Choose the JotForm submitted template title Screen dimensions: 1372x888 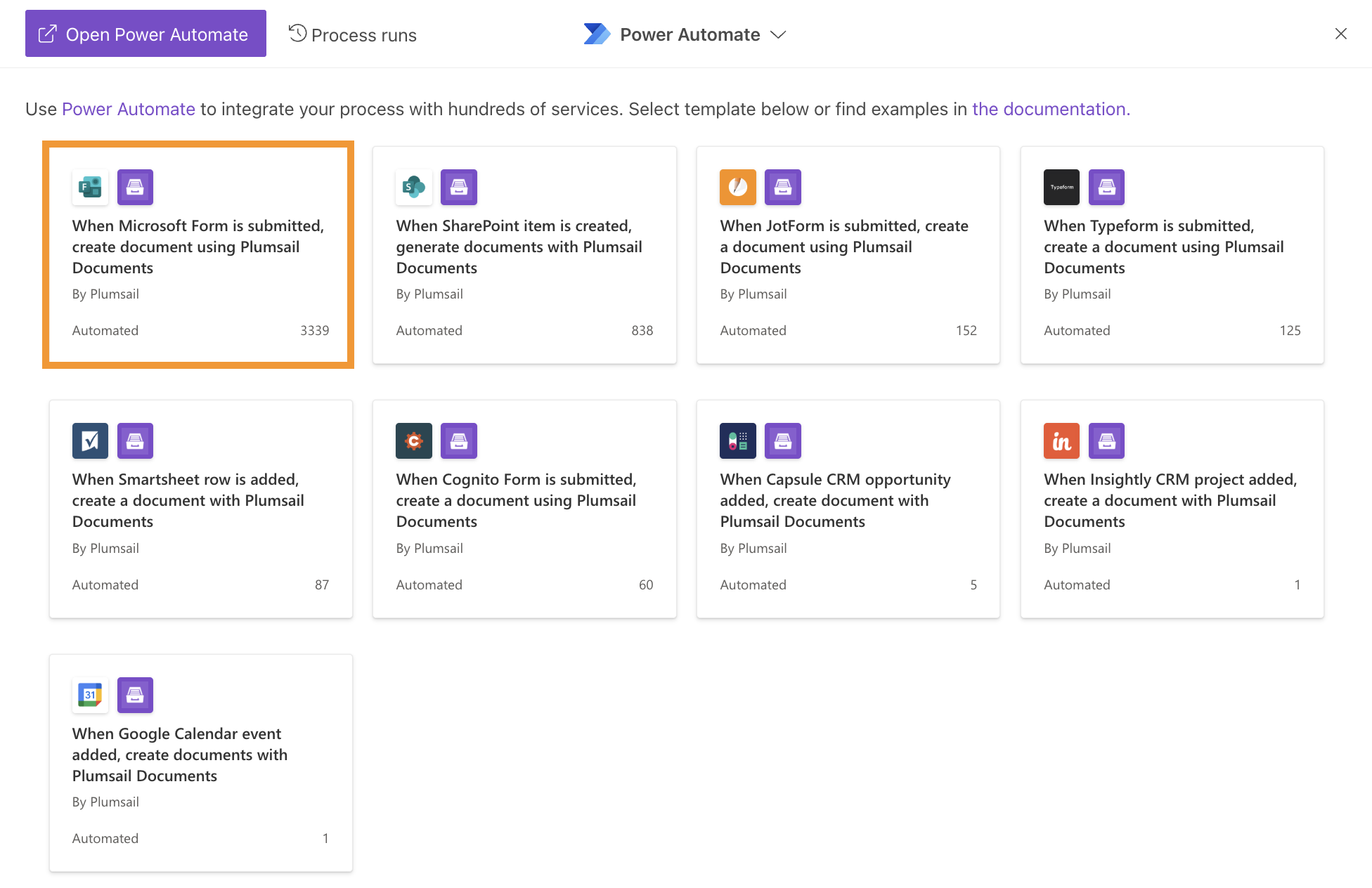pos(844,247)
